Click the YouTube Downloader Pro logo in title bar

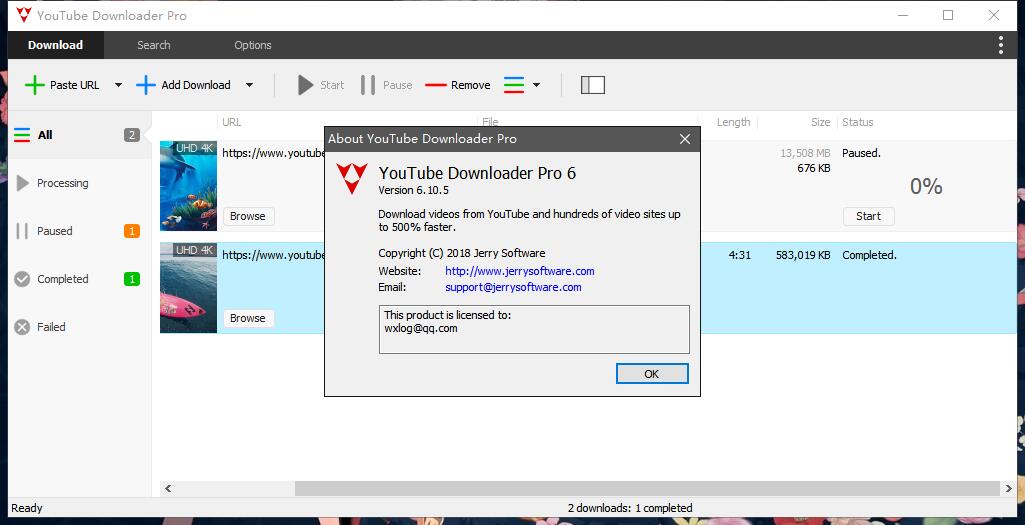(24, 14)
